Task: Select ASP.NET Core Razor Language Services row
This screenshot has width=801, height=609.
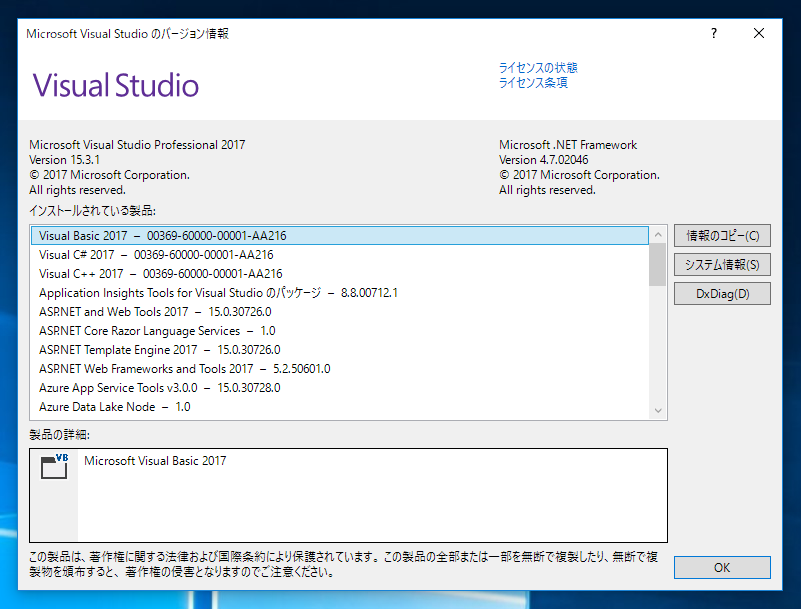Action: point(340,331)
